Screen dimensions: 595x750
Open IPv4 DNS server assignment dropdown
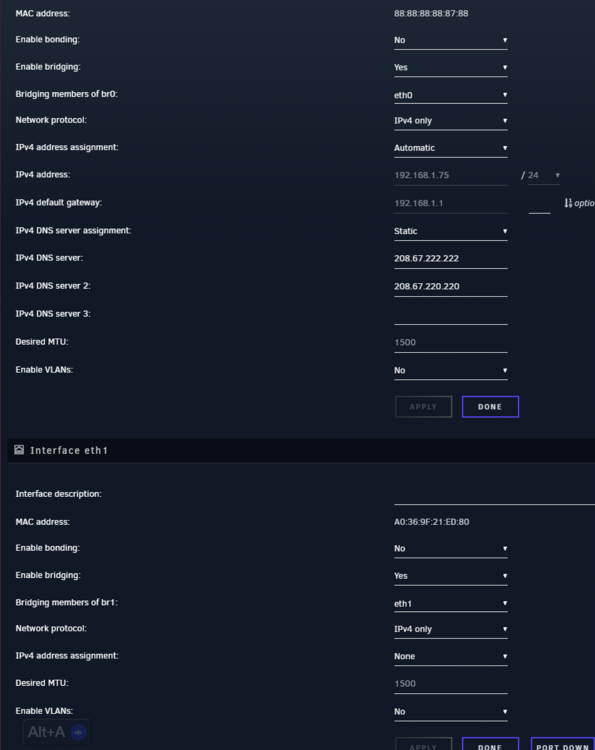451,232
